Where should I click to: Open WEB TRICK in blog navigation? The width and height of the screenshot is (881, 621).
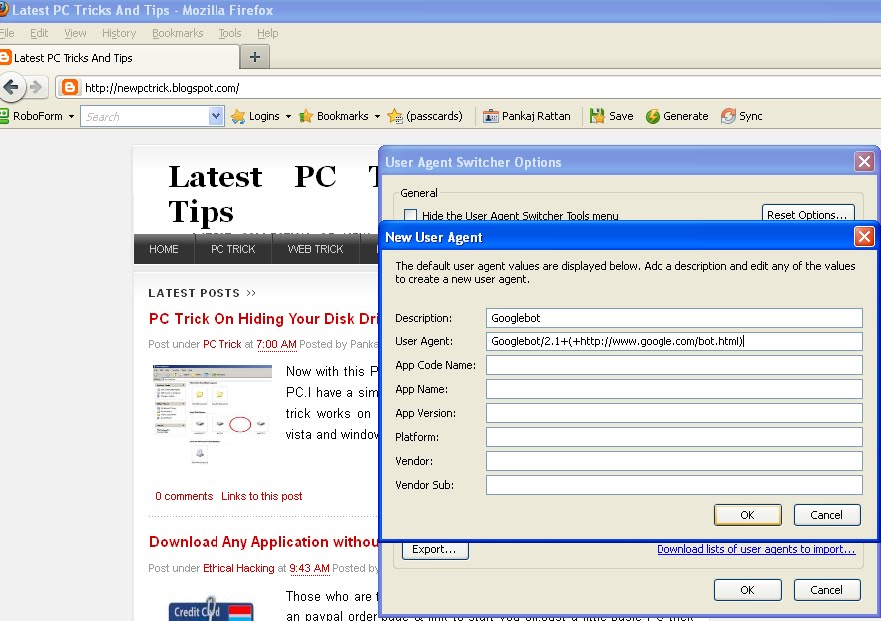pos(315,249)
